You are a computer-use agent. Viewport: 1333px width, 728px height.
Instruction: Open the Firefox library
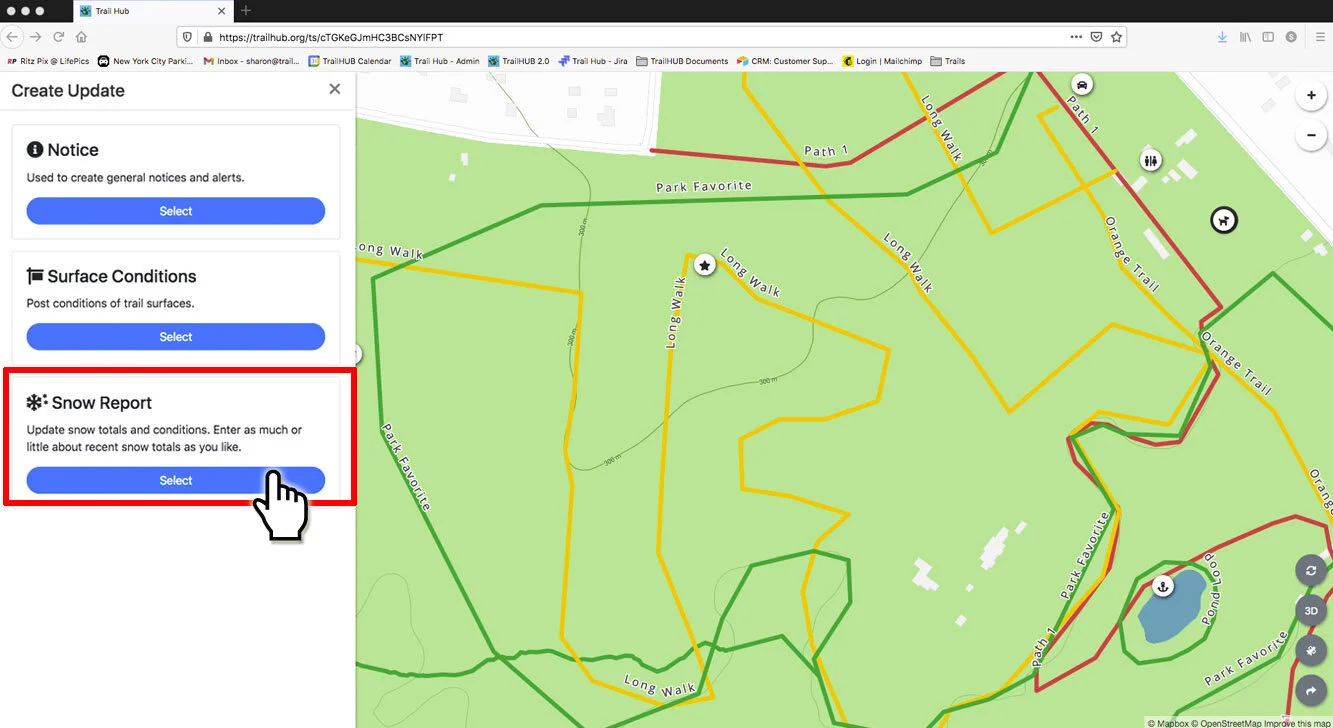(1245, 37)
